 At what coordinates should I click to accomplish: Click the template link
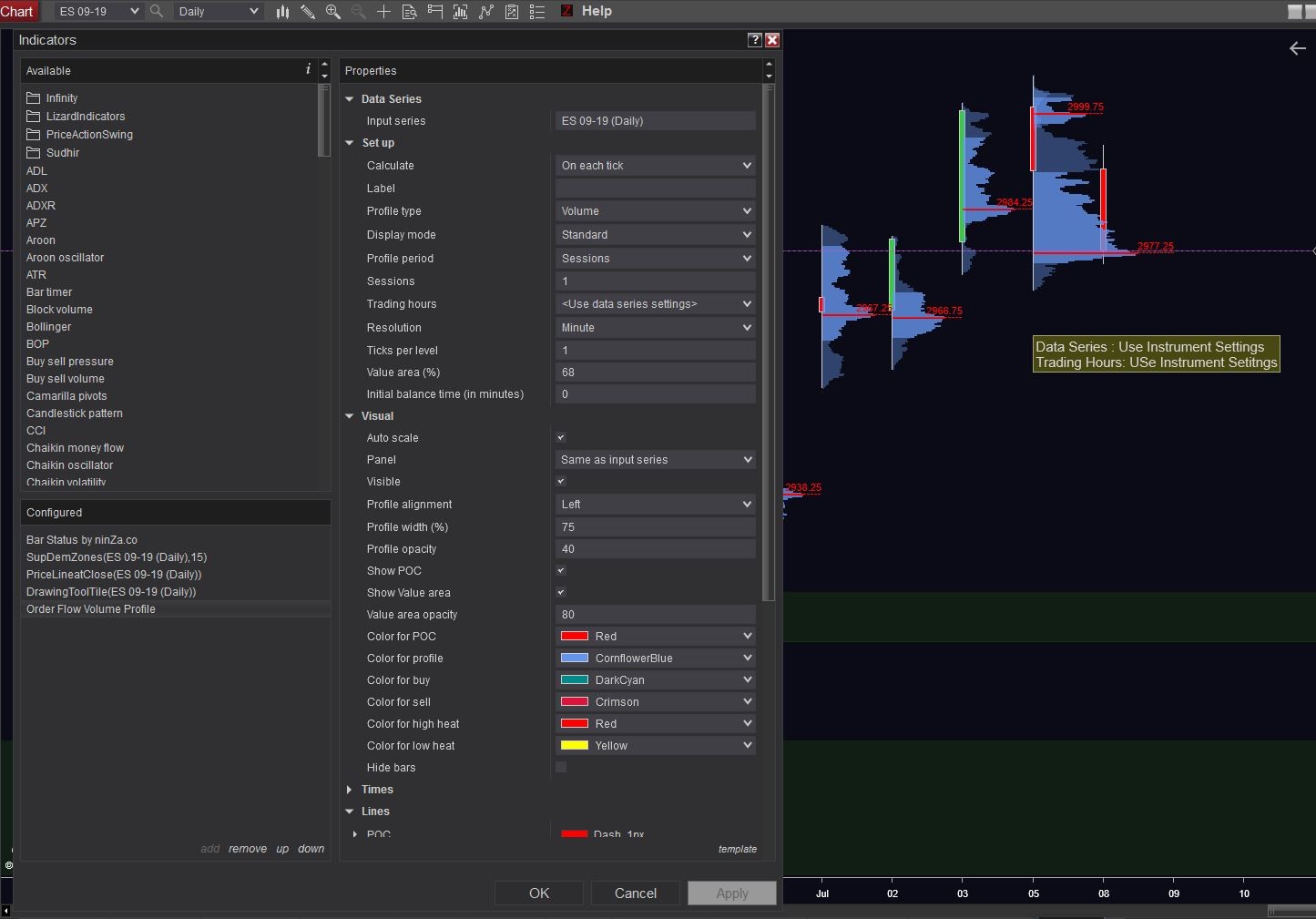pyautogui.click(x=737, y=849)
